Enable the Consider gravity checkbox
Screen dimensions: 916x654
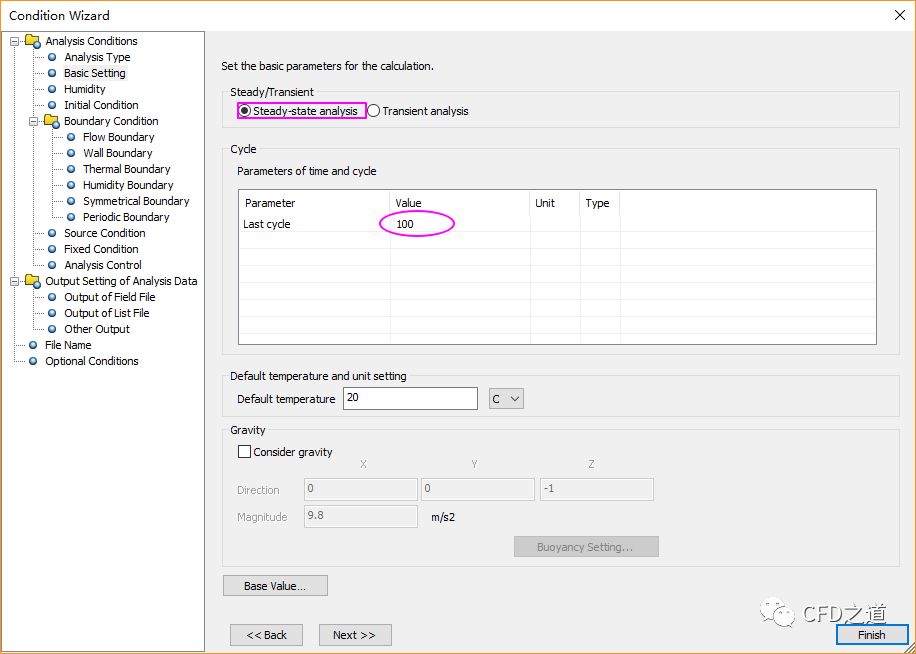click(x=245, y=452)
